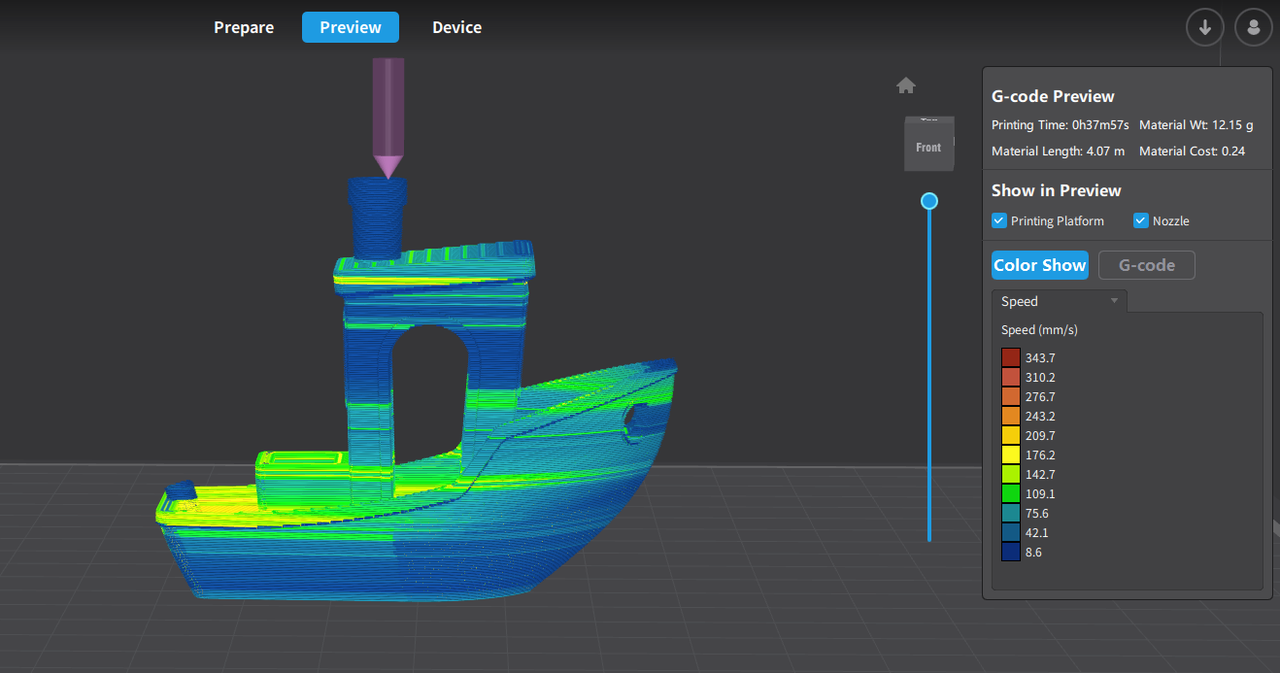Switch to the Prepare tab
This screenshot has width=1280, height=673.
click(x=244, y=27)
